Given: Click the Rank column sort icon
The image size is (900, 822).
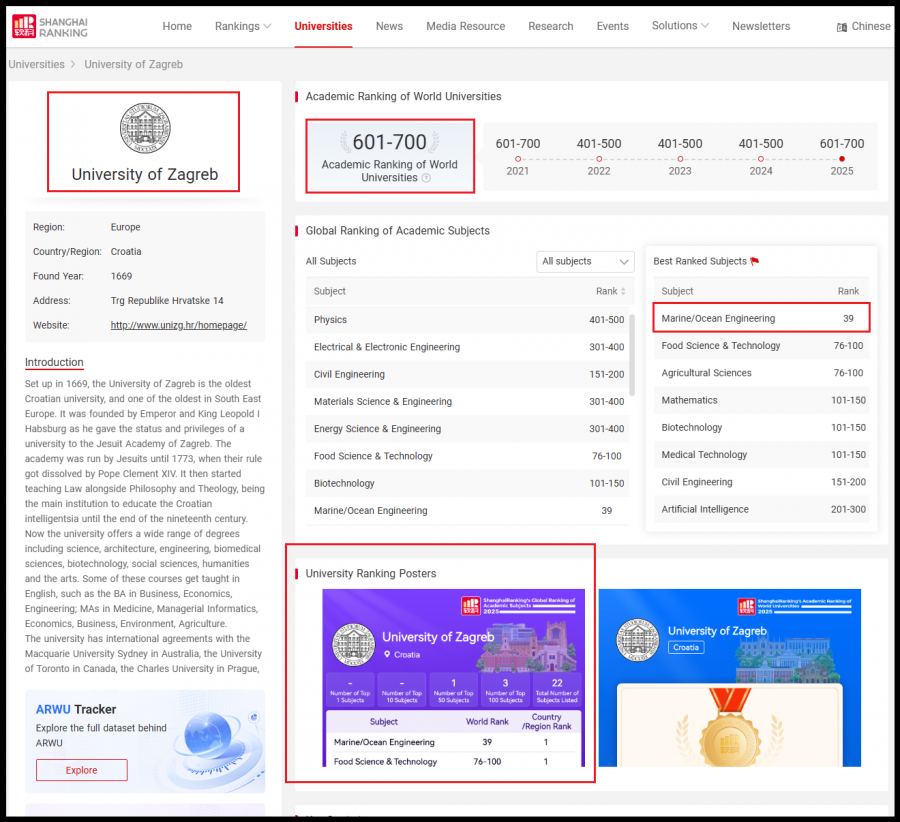Looking at the screenshot, I should pos(624,292).
